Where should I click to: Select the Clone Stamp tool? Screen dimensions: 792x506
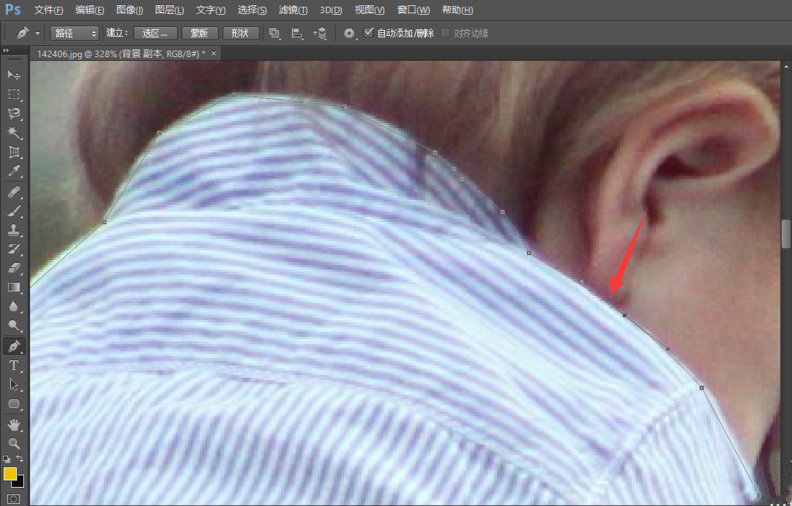tap(14, 230)
